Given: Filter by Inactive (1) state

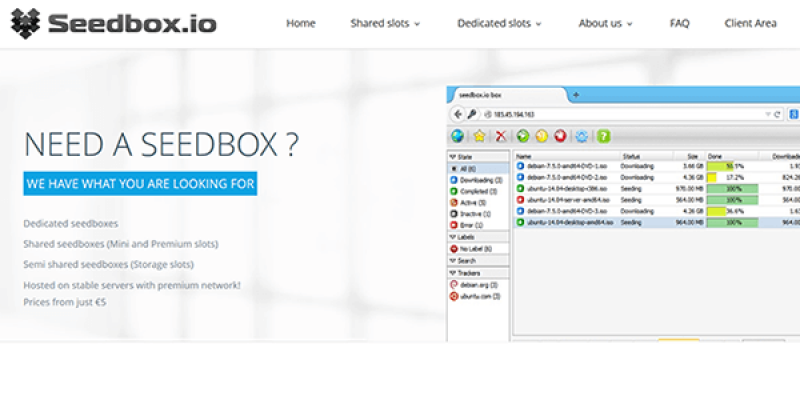Looking at the screenshot, I should (479, 214).
